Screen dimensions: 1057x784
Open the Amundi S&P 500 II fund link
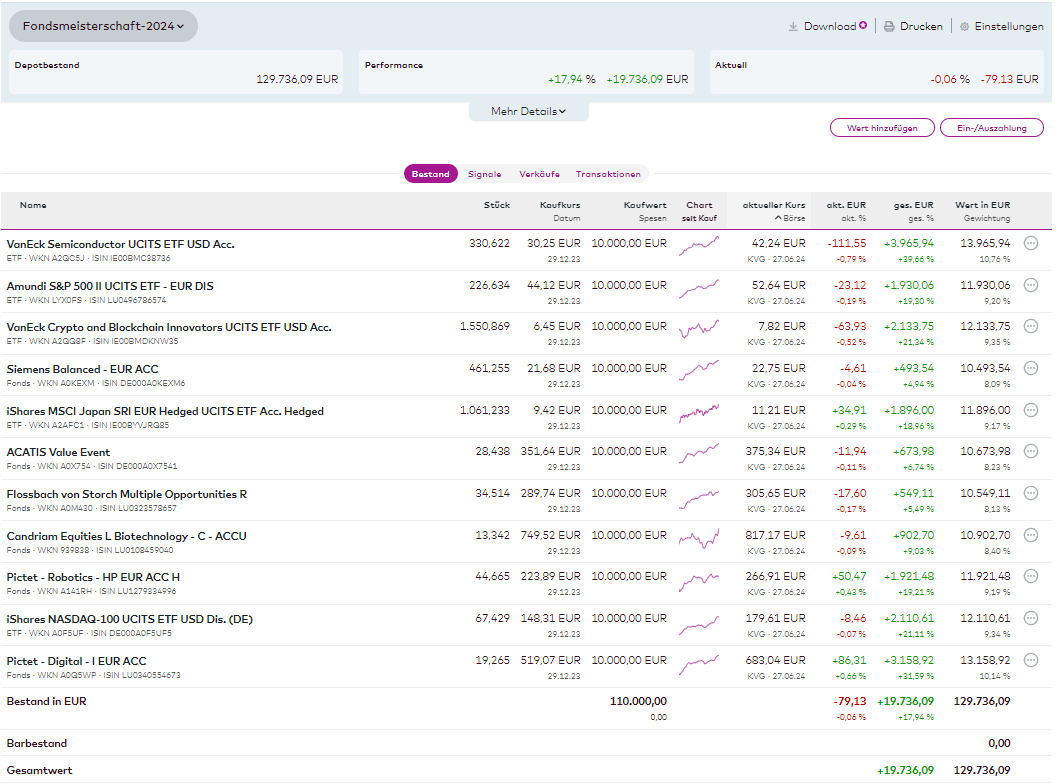click(110, 286)
